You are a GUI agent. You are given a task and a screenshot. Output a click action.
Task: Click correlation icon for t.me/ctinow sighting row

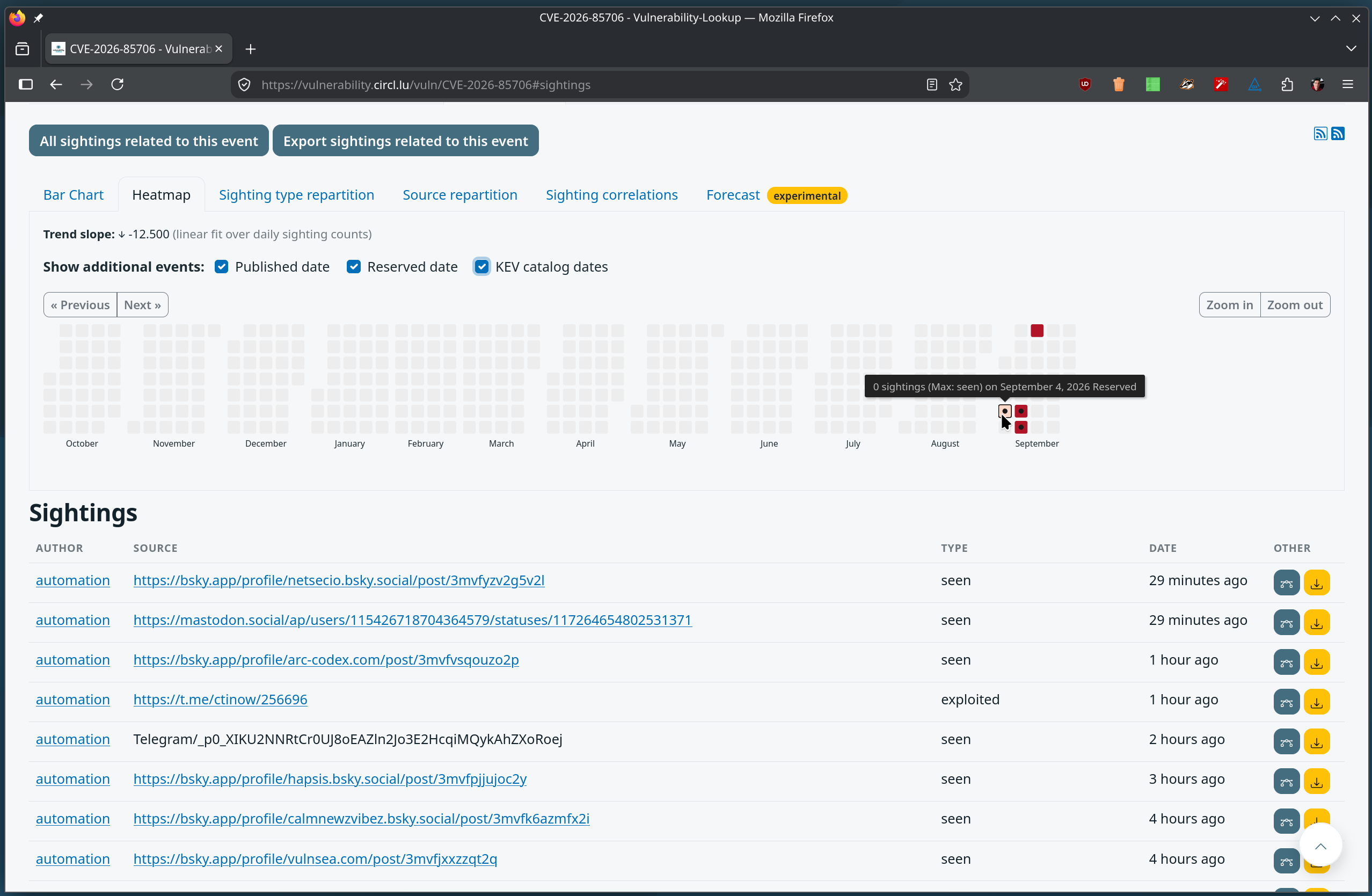[1286, 702]
